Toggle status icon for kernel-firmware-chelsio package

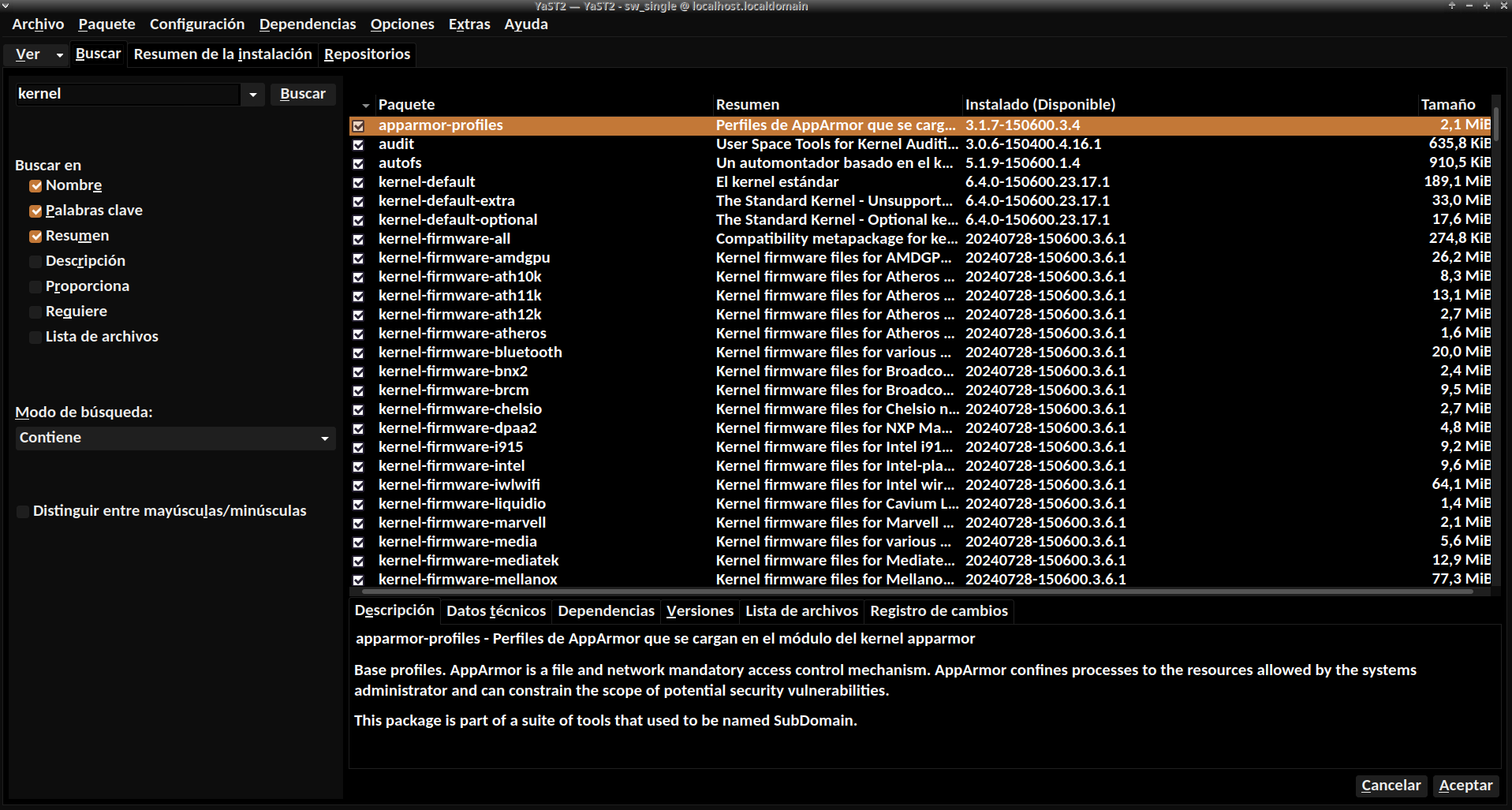[x=358, y=409]
